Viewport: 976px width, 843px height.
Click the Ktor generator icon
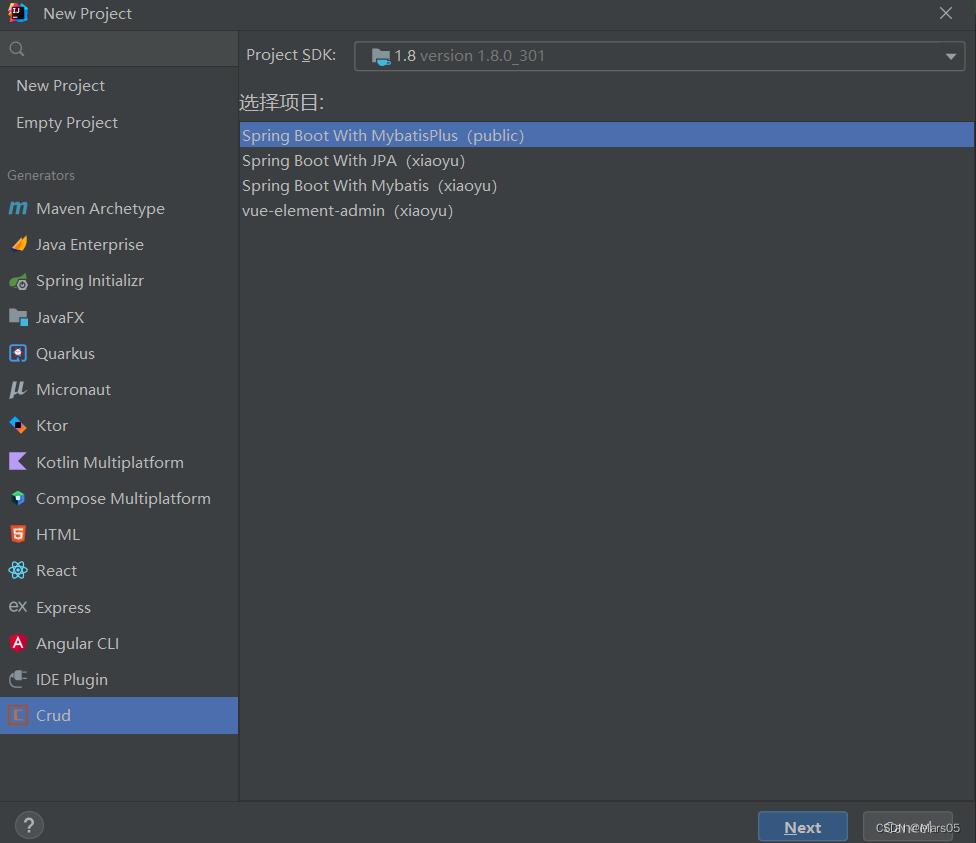18,425
